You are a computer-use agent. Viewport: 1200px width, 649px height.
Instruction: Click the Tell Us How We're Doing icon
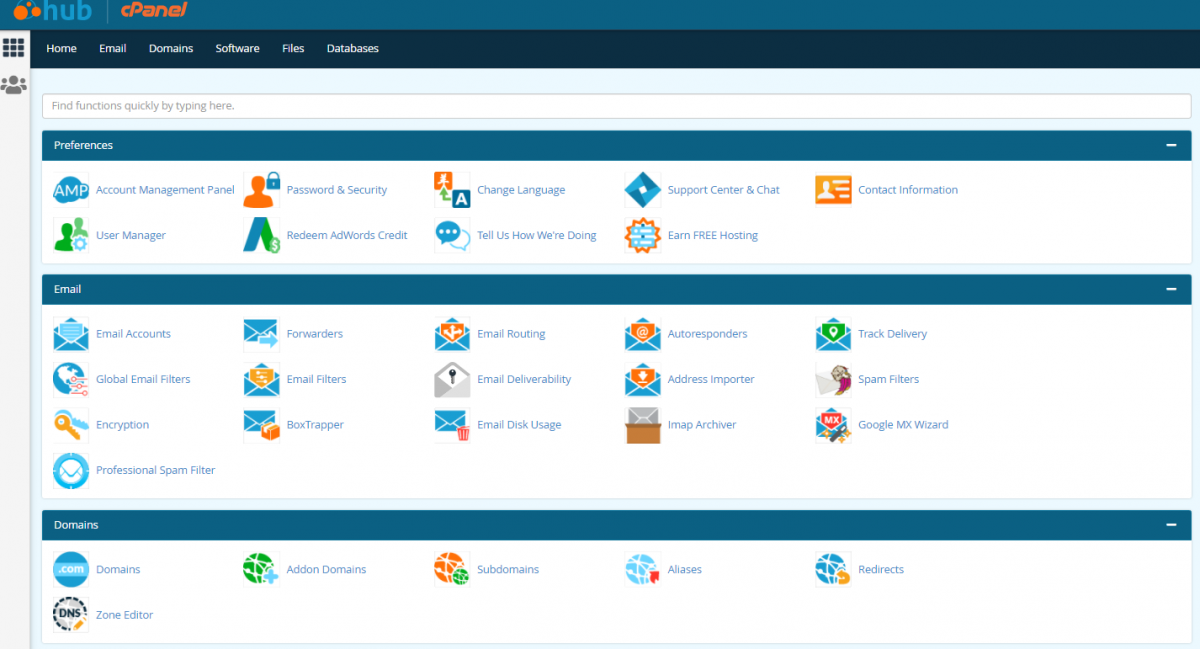tap(452, 235)
